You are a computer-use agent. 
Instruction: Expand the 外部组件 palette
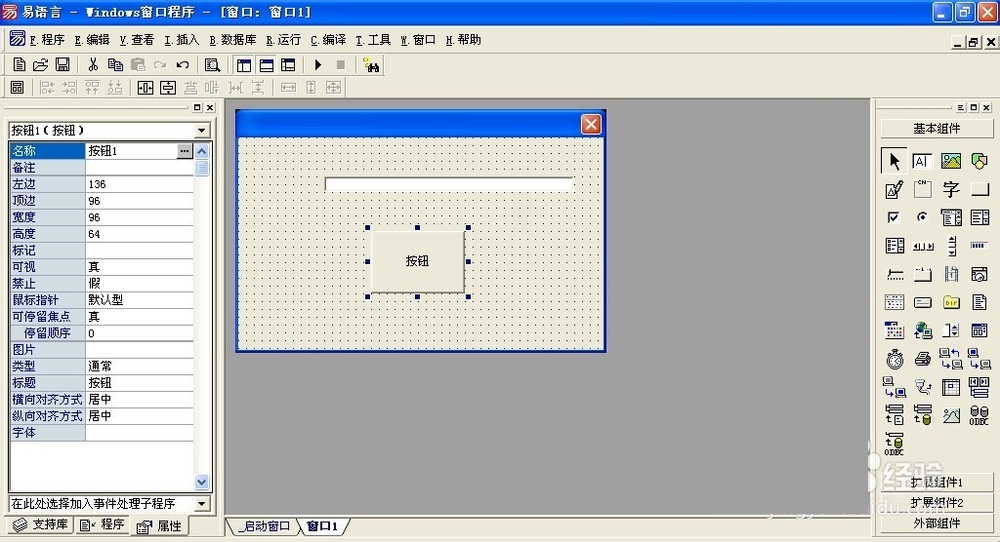936,524
